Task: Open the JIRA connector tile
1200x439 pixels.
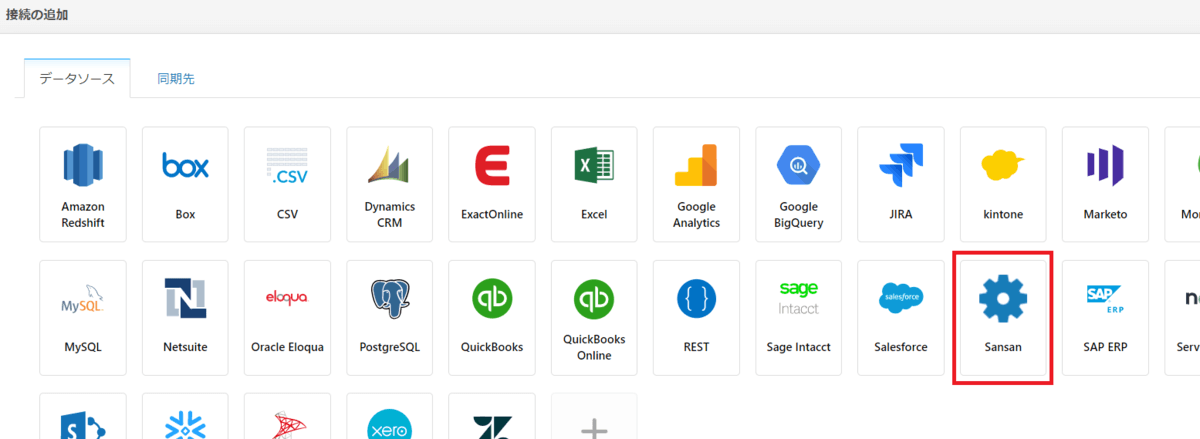Action: click(x=901, y=184)
